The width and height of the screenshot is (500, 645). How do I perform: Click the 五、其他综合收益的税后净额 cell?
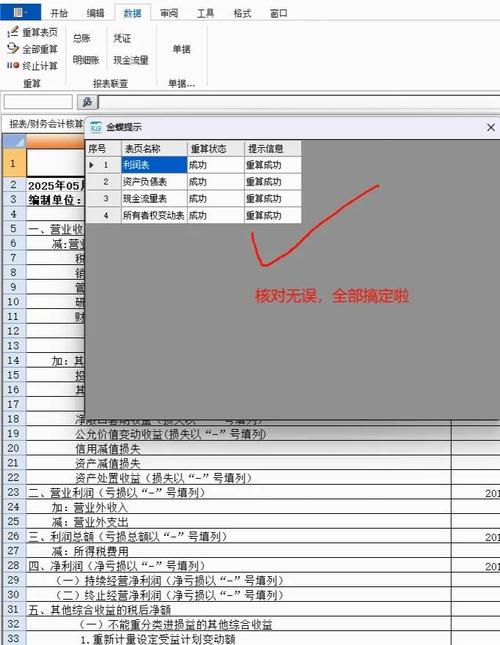tap(239, 610)
